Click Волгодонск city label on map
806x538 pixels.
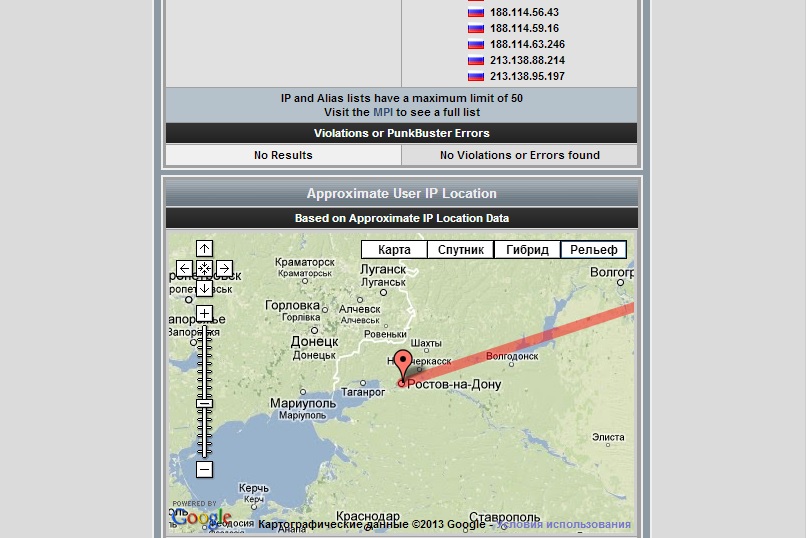point(512,356)
